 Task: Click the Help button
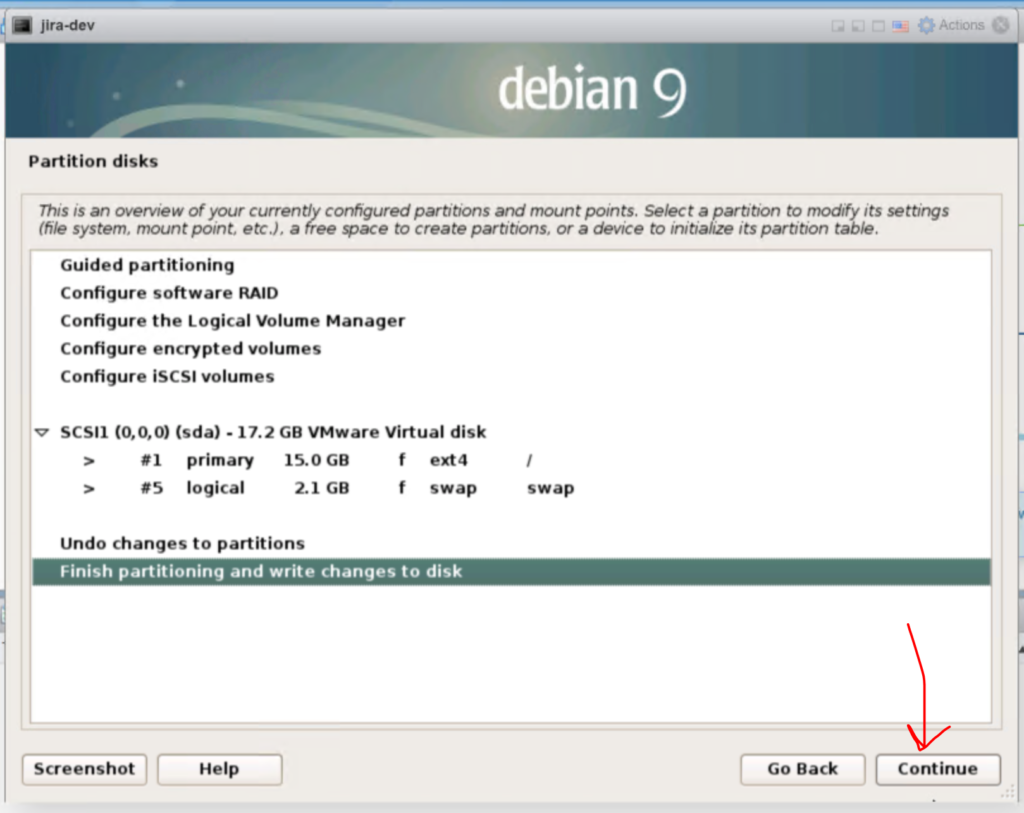[219, 769]
